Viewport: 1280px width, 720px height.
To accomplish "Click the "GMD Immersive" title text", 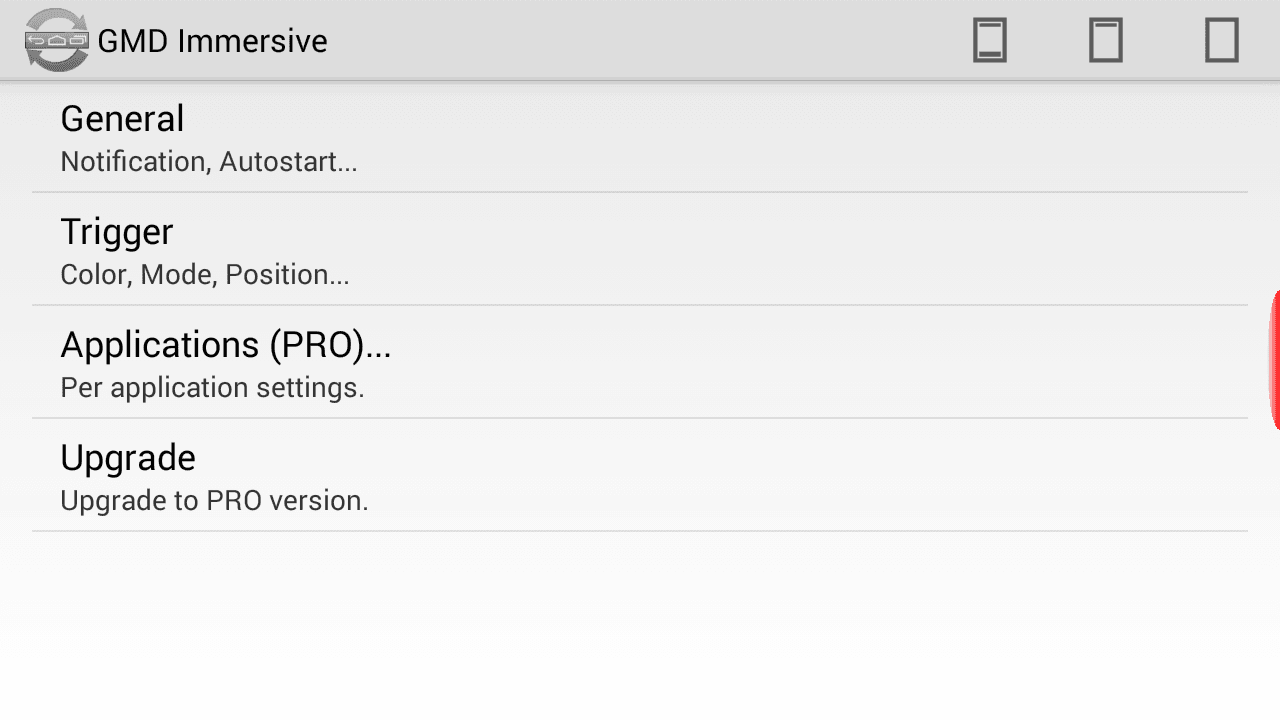I will click(212, 41).
